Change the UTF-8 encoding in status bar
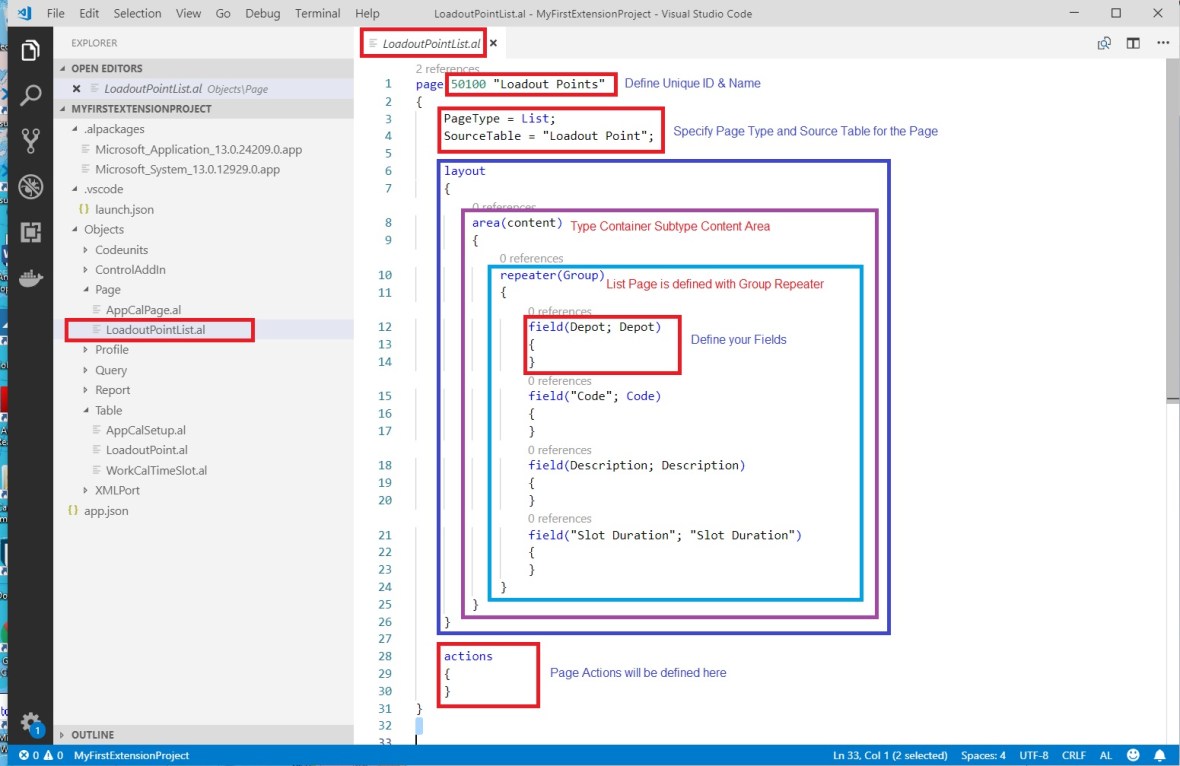Viewport: 1180px width, 766px height. pyautogui.click(x=1034, y=755)
